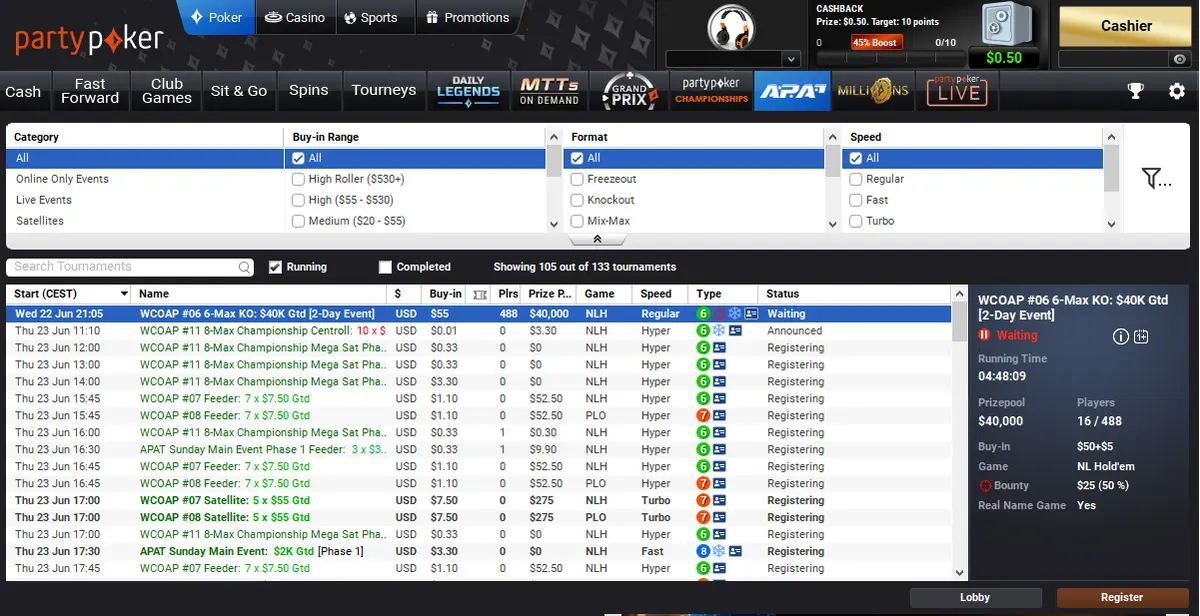Image resolution: width=1200 pixels, height=616 pixels.
Task: Open tournament info icon in details panel
Action: [x=1121, y=336]
